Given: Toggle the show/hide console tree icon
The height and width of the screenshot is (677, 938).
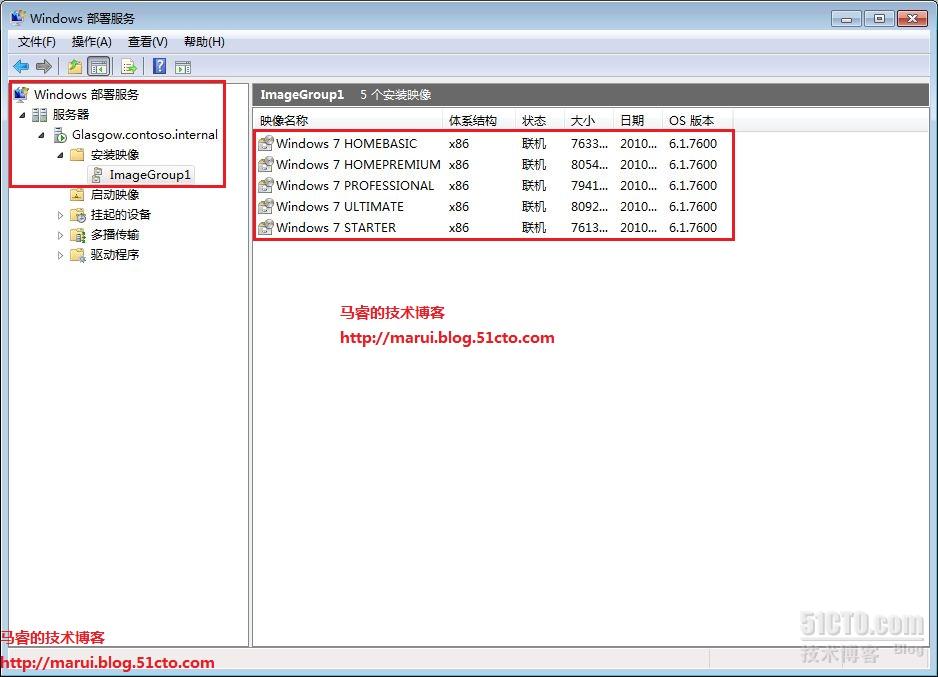Looking at the screenshot, I should pyautogui.click(x=99, y=66).
